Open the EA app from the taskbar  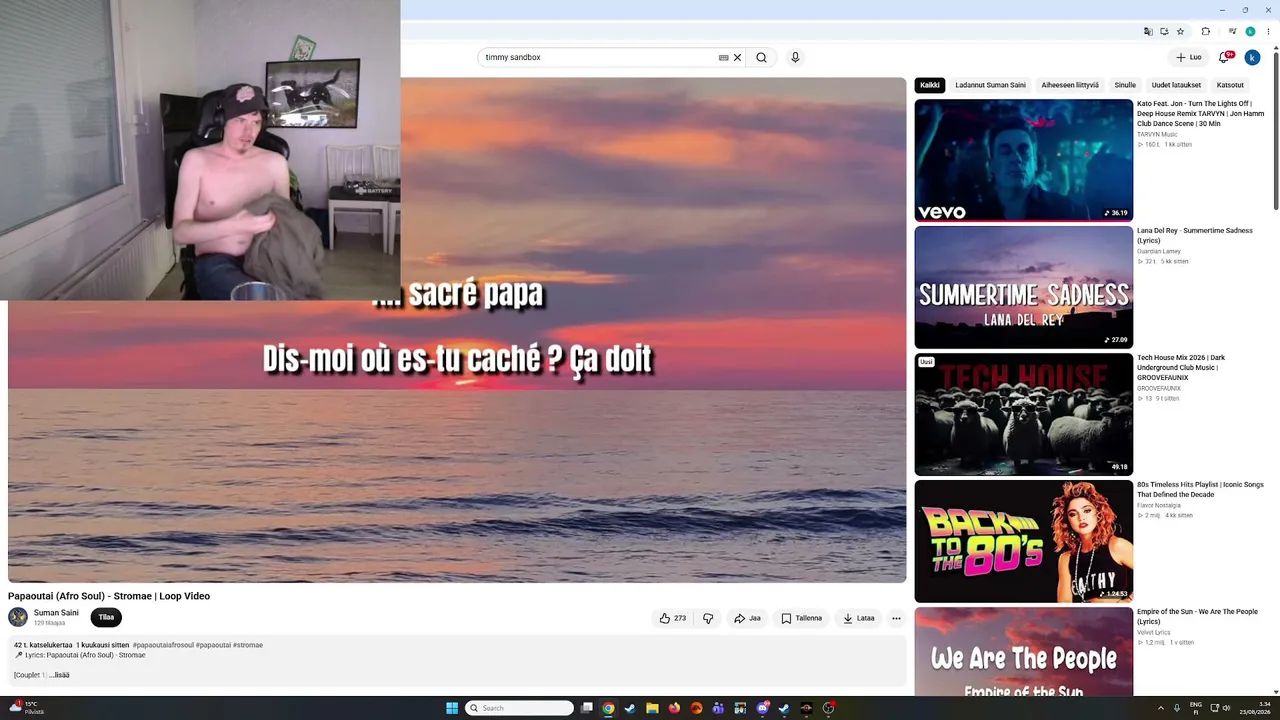696,708
